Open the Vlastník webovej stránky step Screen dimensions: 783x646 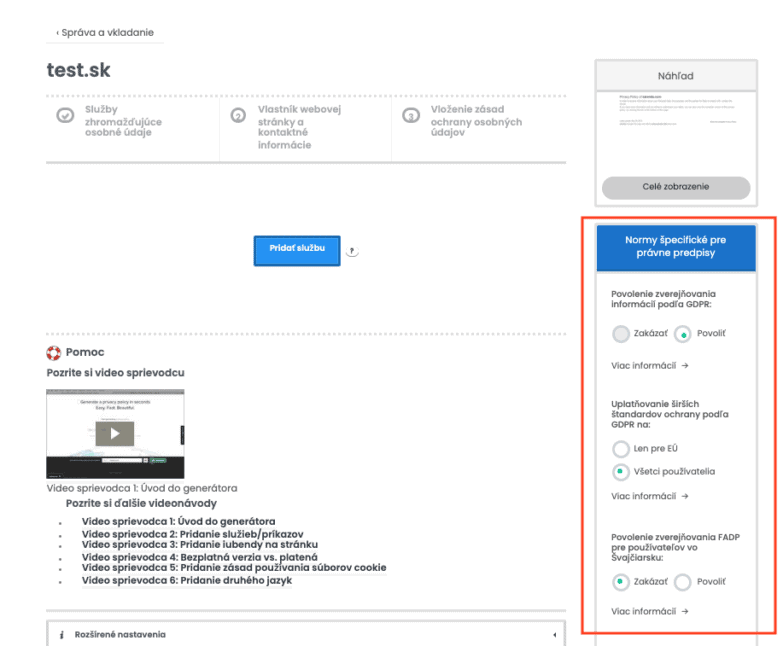coord(284,126)
